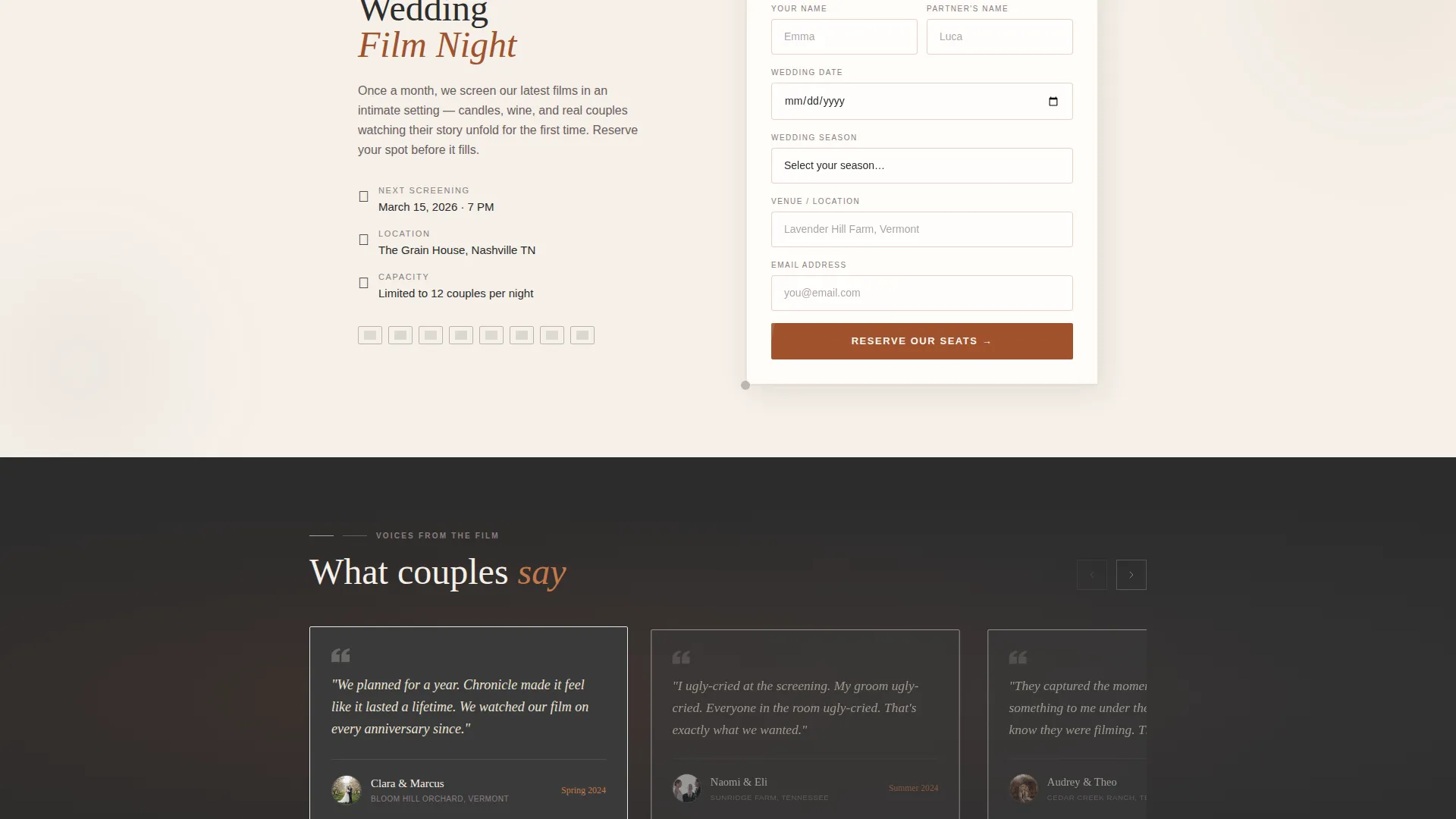Click the quote mark in Clara & Marcus card
Image resolution: width=1456 pixels, height=819 pixels.
340,655
